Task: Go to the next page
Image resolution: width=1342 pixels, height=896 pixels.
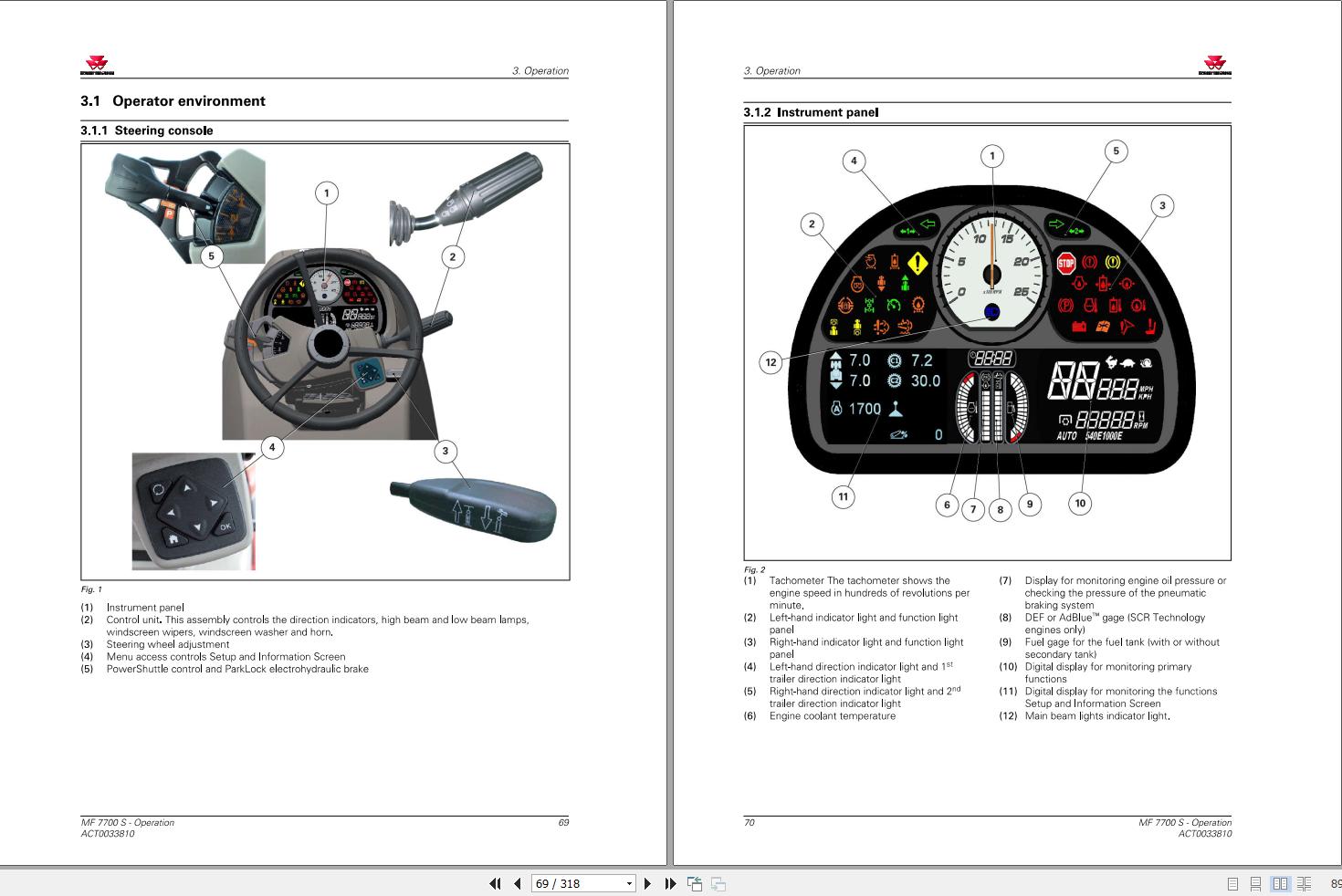Action: point(647,883)
